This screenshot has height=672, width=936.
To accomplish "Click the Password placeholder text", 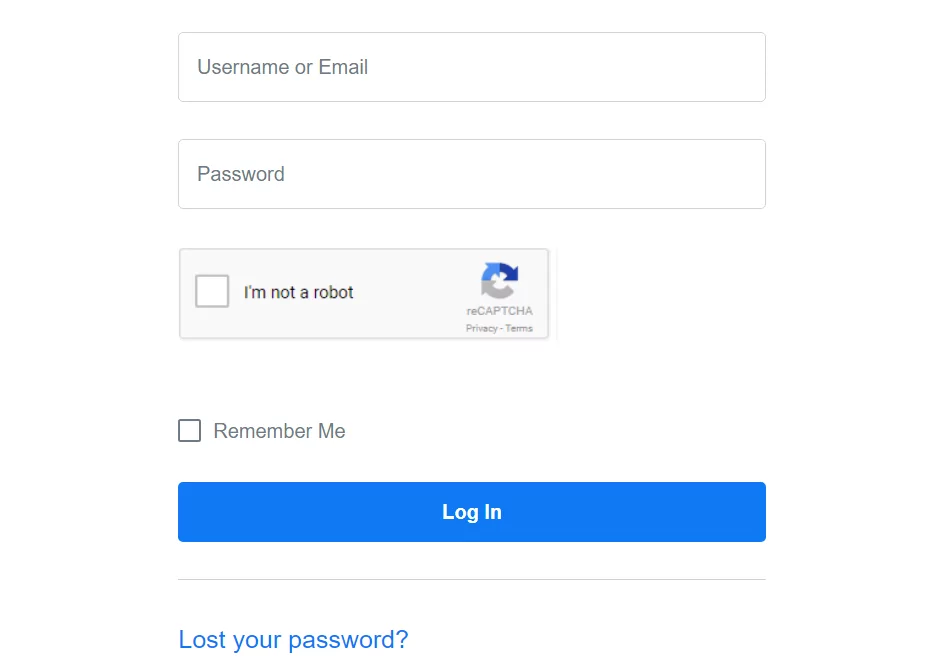I will click(x=241, y=174).
